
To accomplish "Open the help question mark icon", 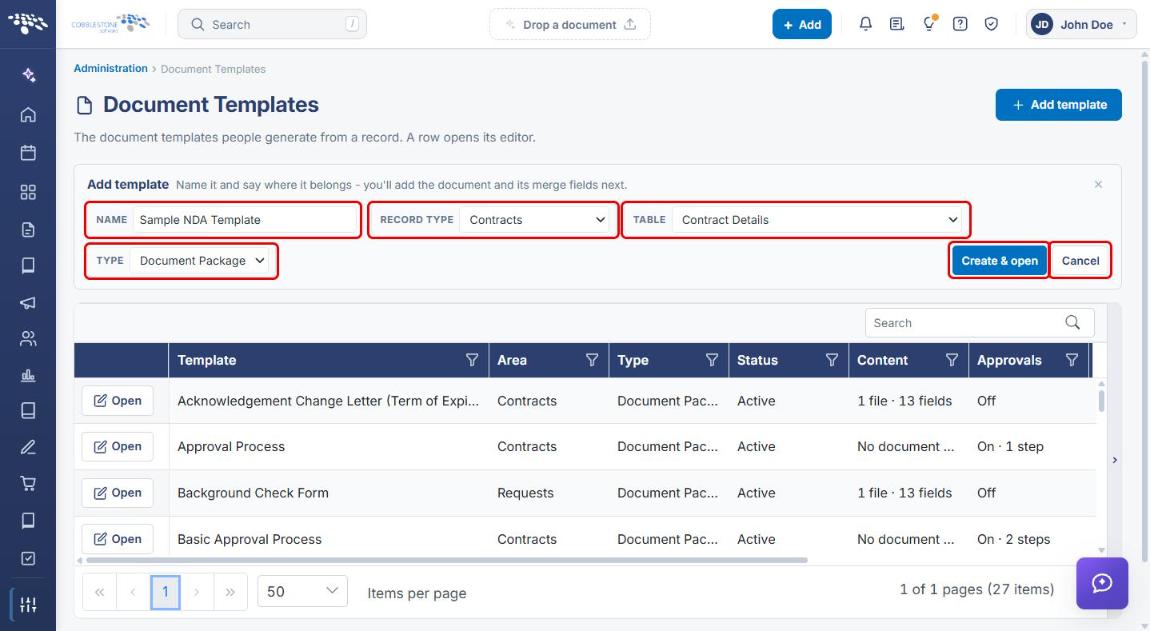I will coord(959,24).
